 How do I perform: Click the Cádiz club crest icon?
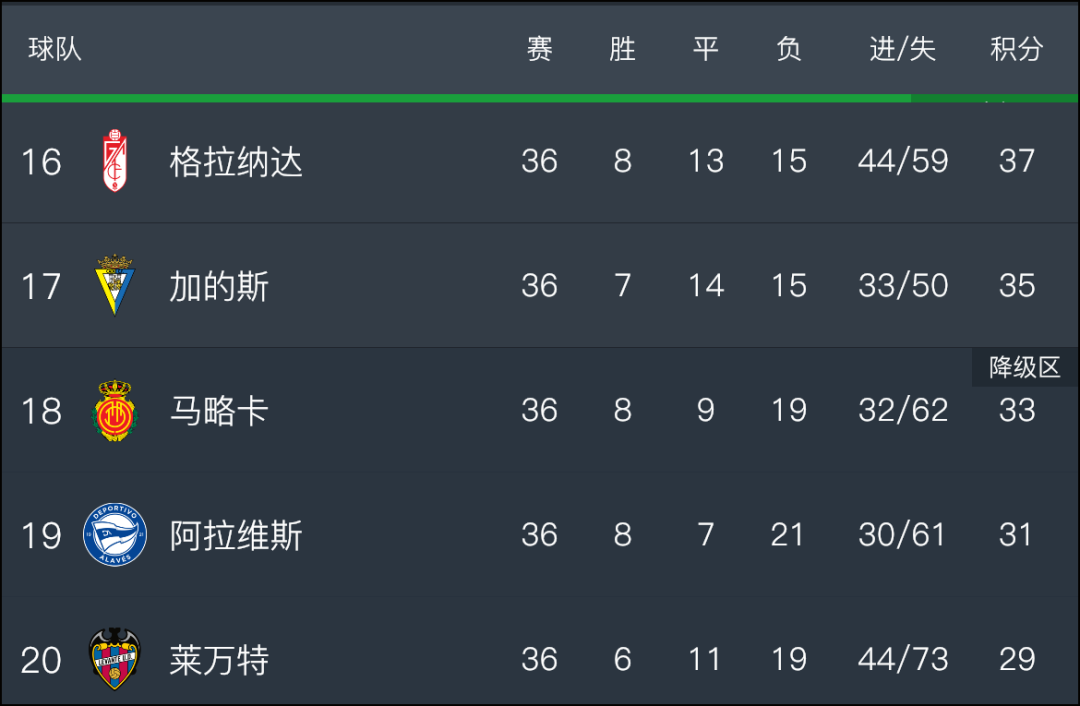click(114, 284)
